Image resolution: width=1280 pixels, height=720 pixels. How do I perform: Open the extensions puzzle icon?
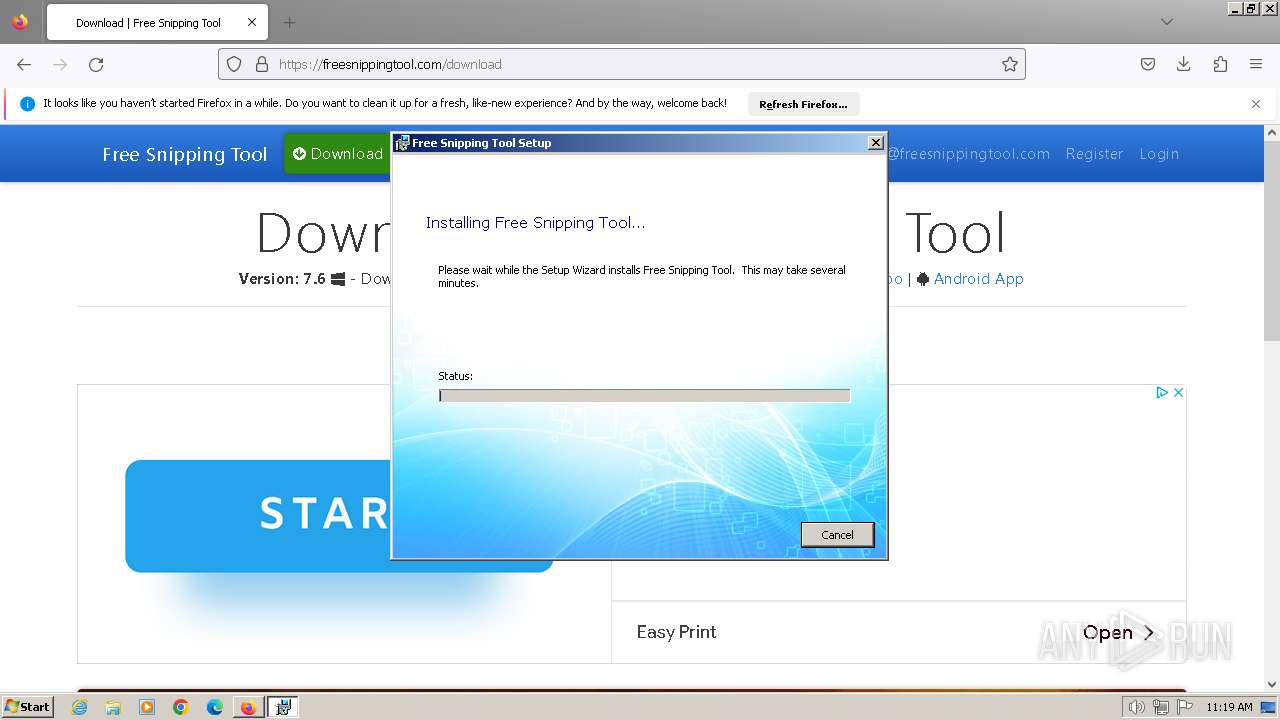[x=1220, y=64]
